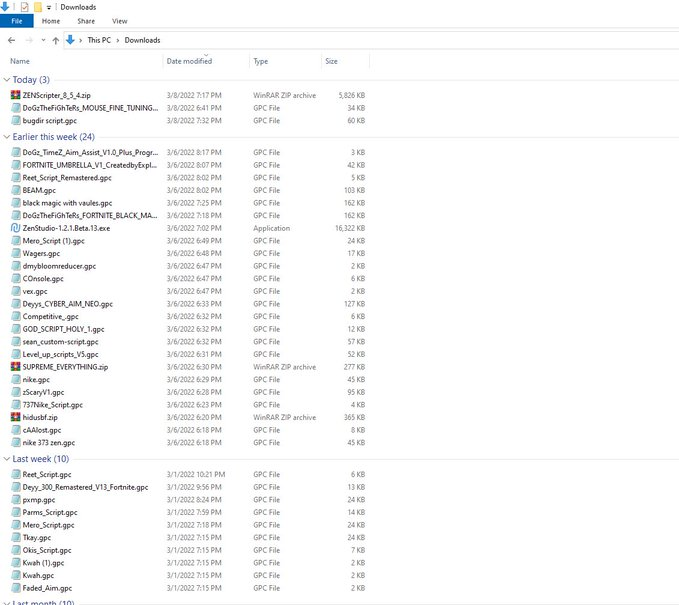The image size is (679, 605).
Task: Click the hidusbf.zip archive icon
Action: 16,417
